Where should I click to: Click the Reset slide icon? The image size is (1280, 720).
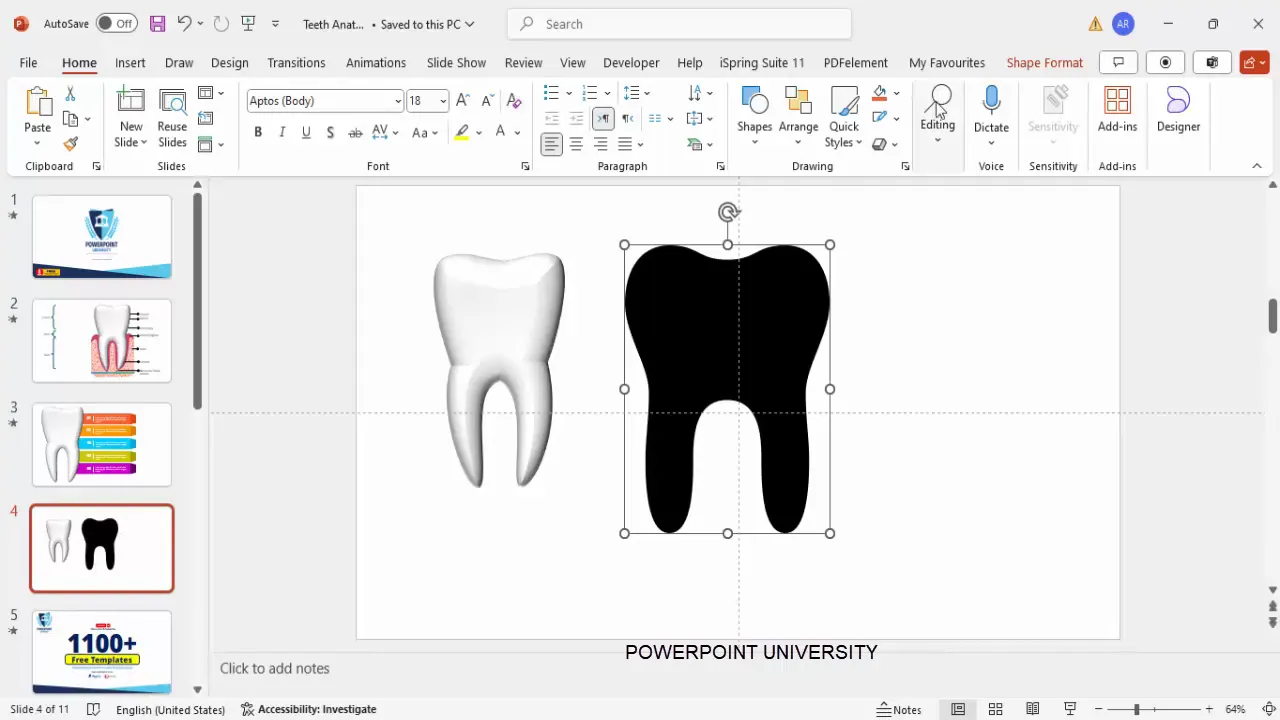[205, 119]
